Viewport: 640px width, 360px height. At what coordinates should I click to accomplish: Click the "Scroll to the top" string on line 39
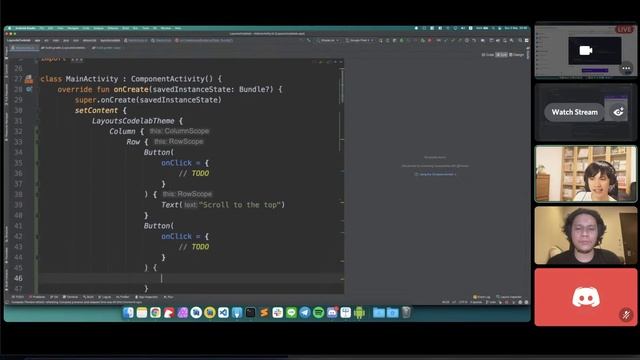point(240,205)
